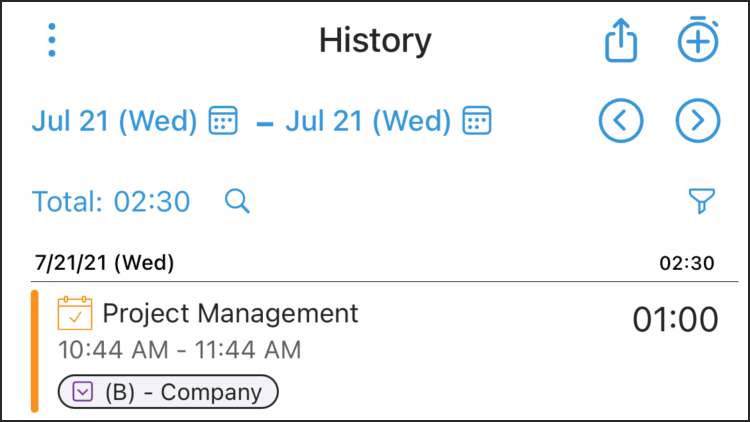Screen dimensions: 750x422
Task: Open the end date calendar picker icon
Action: [x=476, y=120]
